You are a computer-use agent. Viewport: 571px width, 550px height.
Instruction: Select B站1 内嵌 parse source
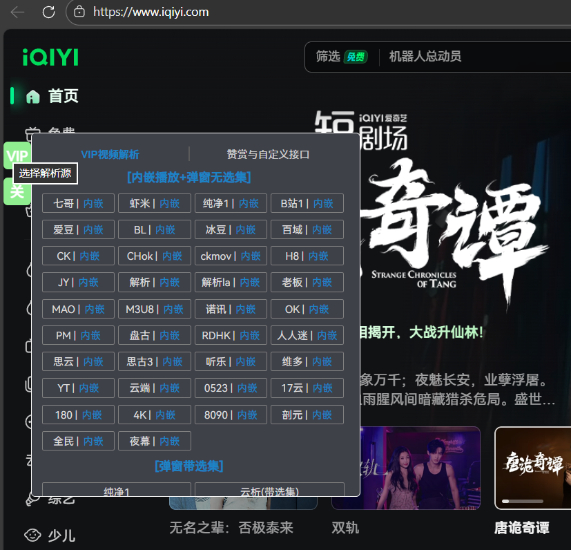[x=307, y=203]
